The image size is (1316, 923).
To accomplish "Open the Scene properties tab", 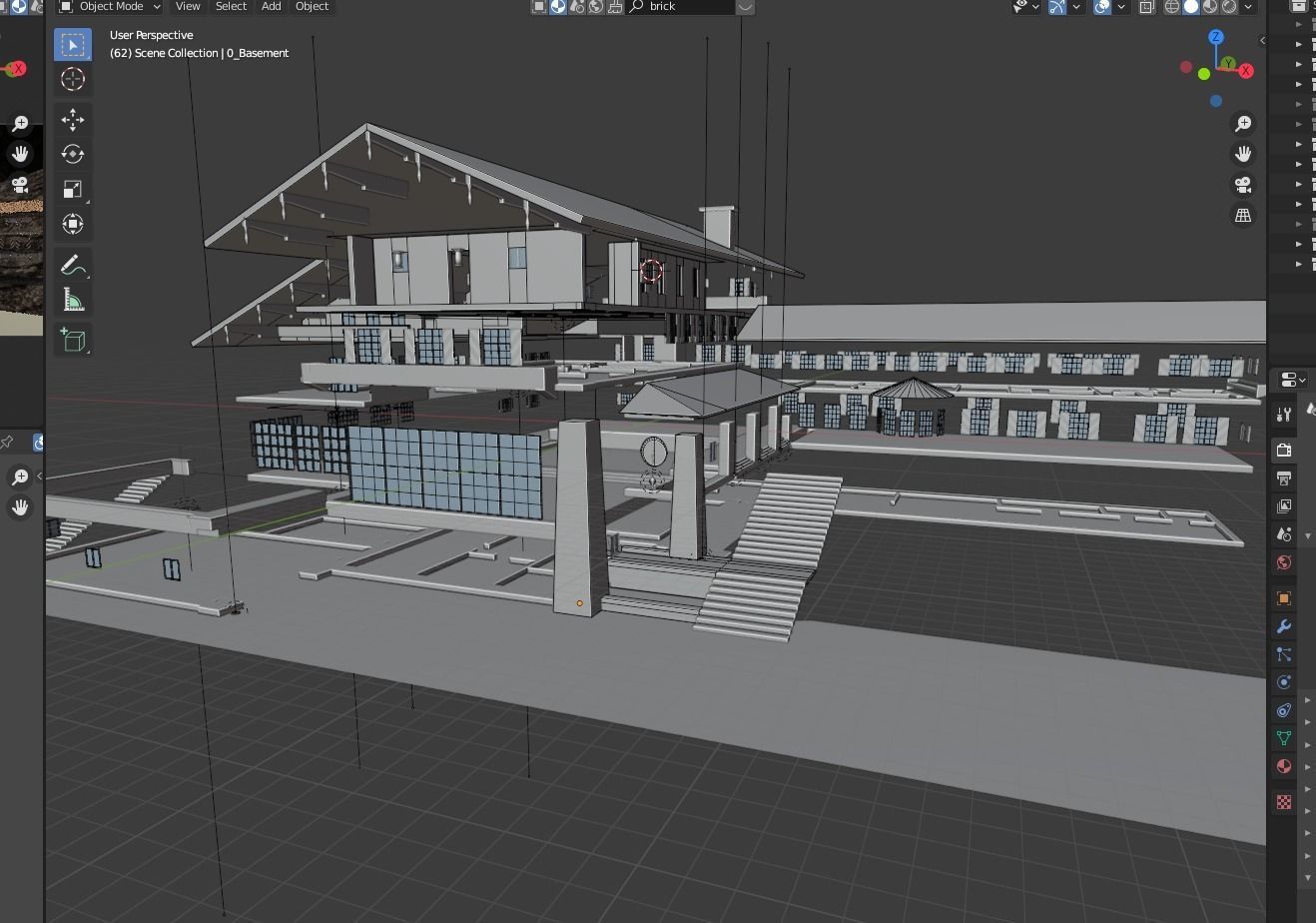I will click(1284, 534).
